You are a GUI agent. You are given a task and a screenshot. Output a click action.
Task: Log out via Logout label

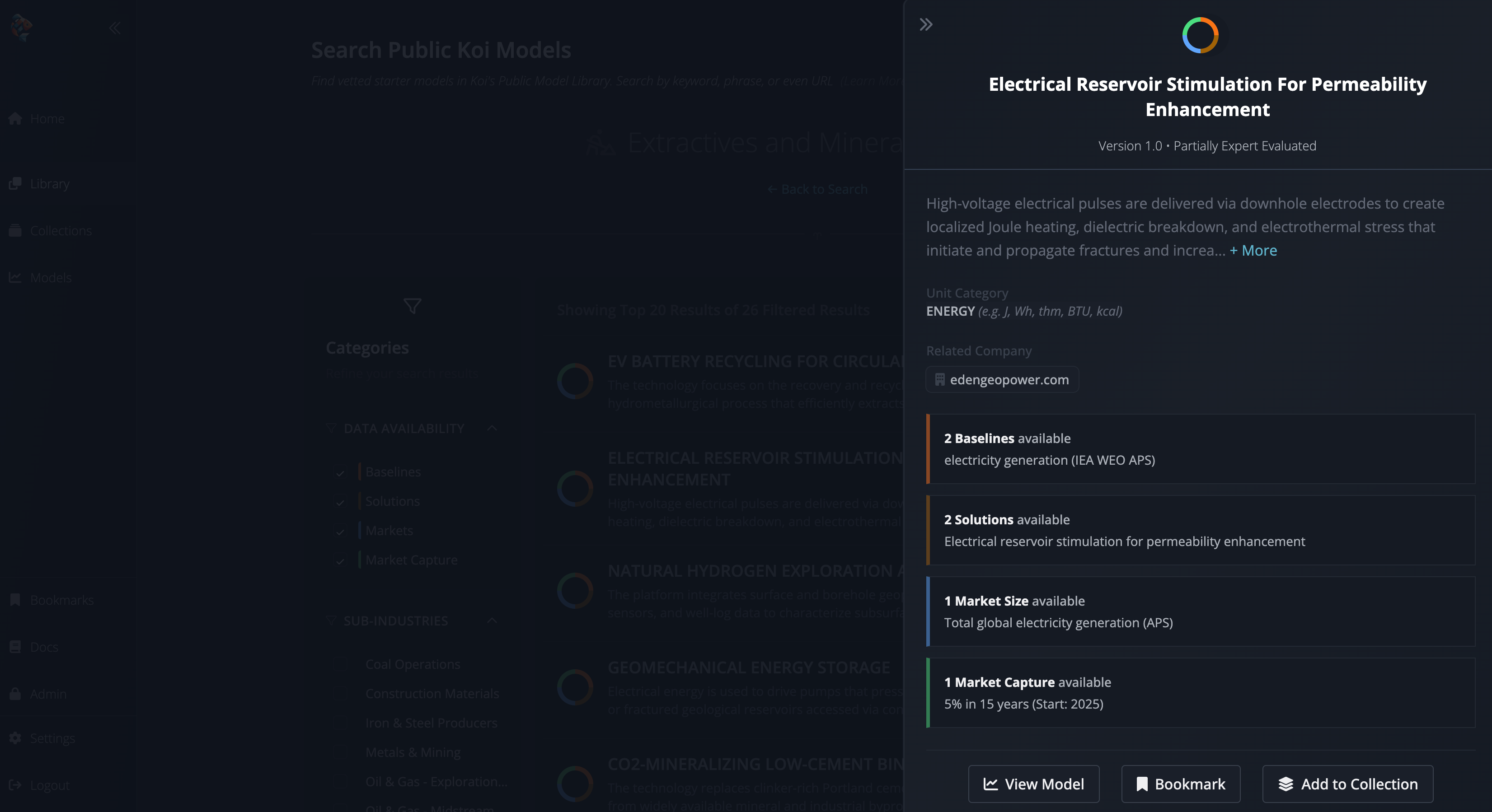[49, 785]
